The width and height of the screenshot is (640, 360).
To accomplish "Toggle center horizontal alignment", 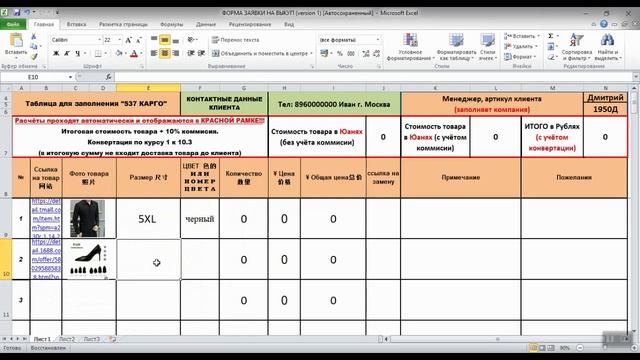I will [x=164, y=53].
